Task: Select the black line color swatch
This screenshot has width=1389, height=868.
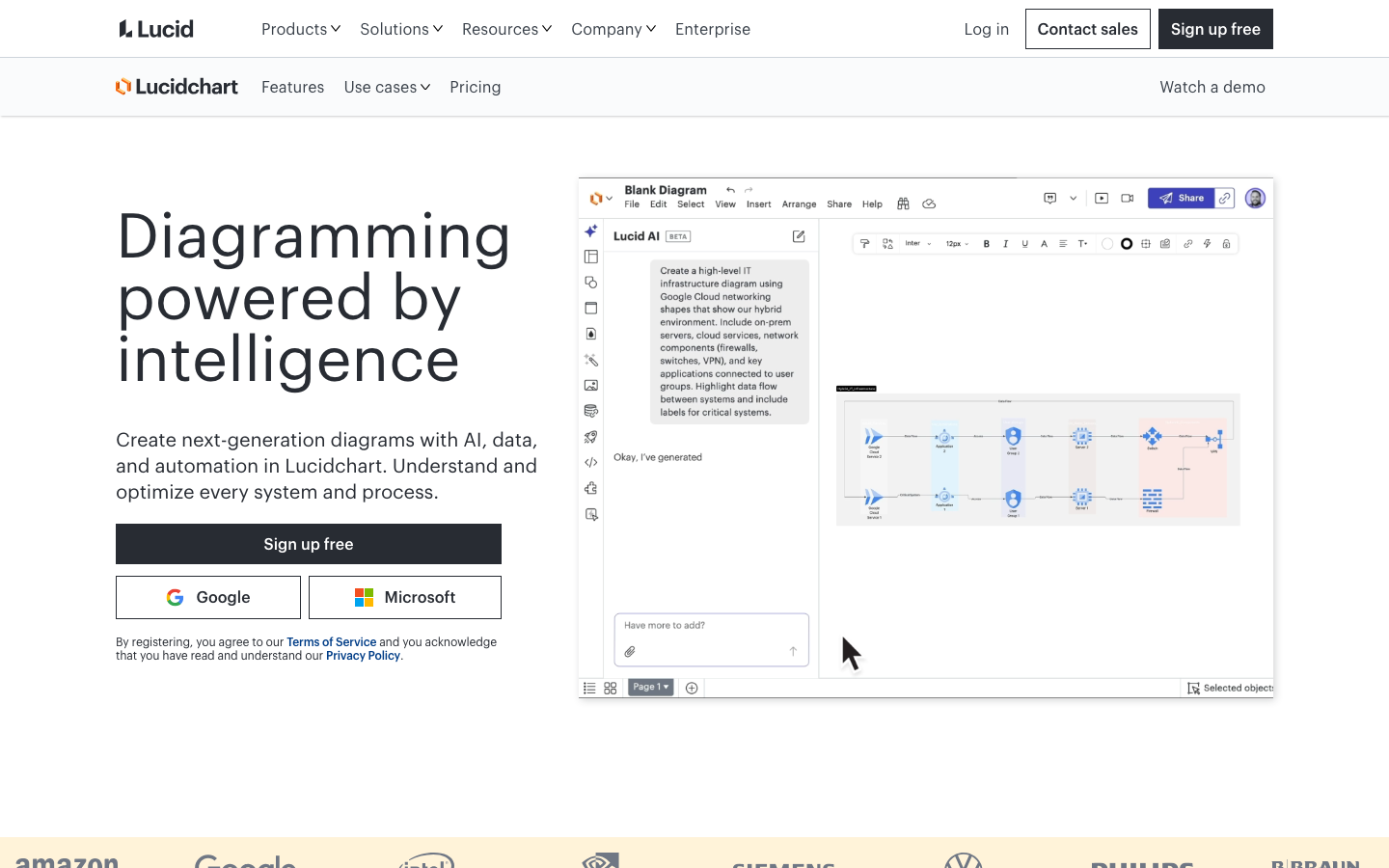Action: (1127, 244)
